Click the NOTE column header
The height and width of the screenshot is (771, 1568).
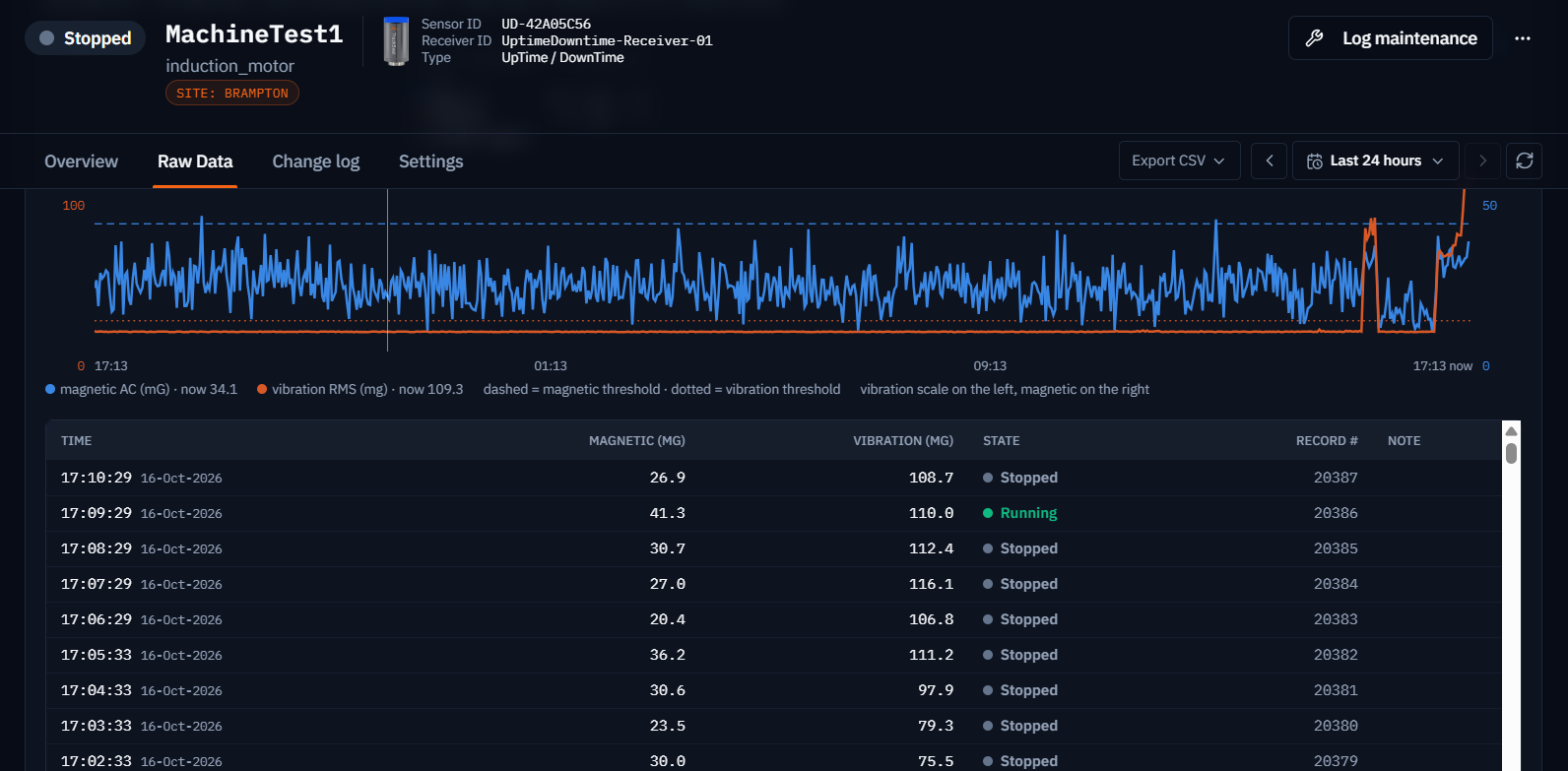coord(1404,441)
